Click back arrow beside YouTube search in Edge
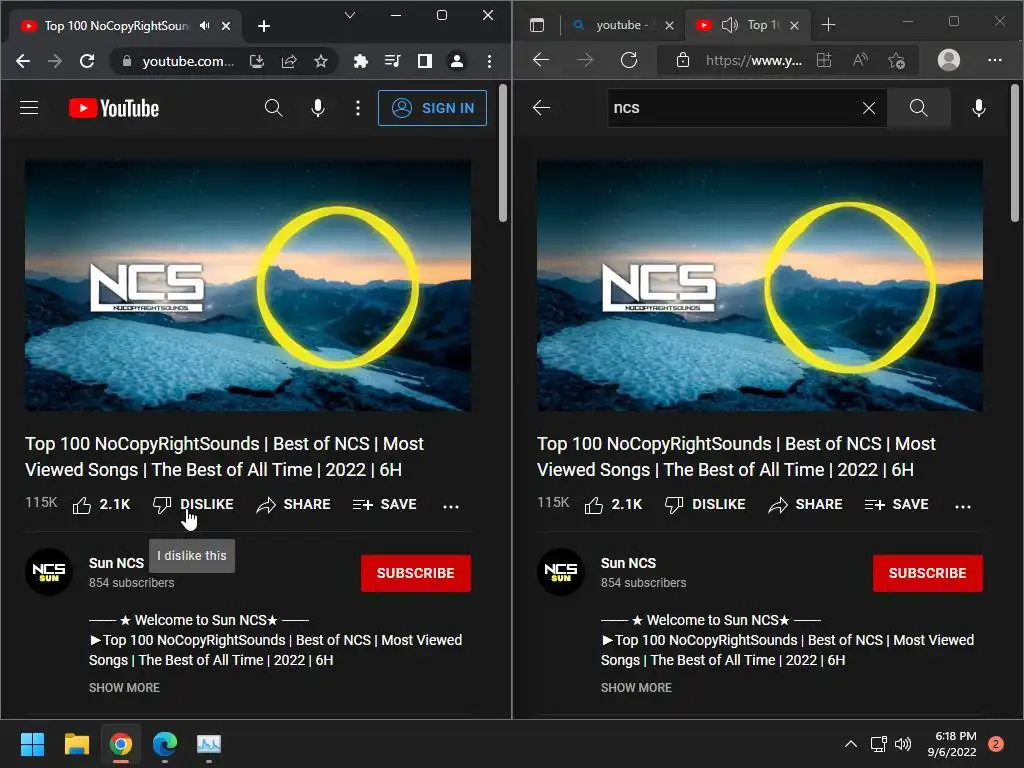The width and height of the screenshot is (1024, 768). coord(541,108)
